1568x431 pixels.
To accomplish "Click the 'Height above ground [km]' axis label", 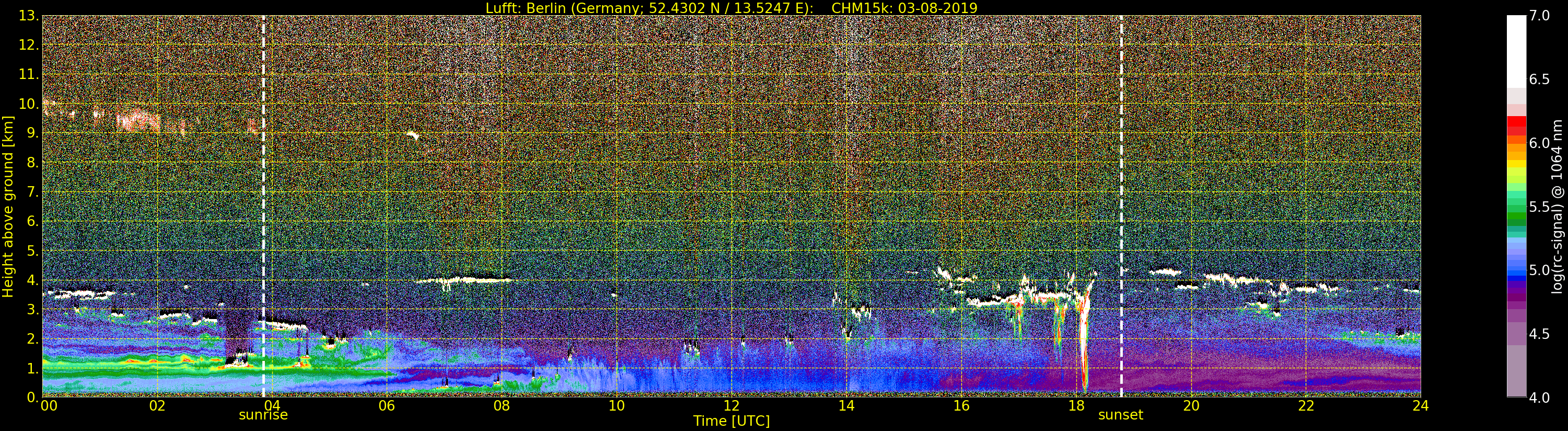I will tap(8, 206).
